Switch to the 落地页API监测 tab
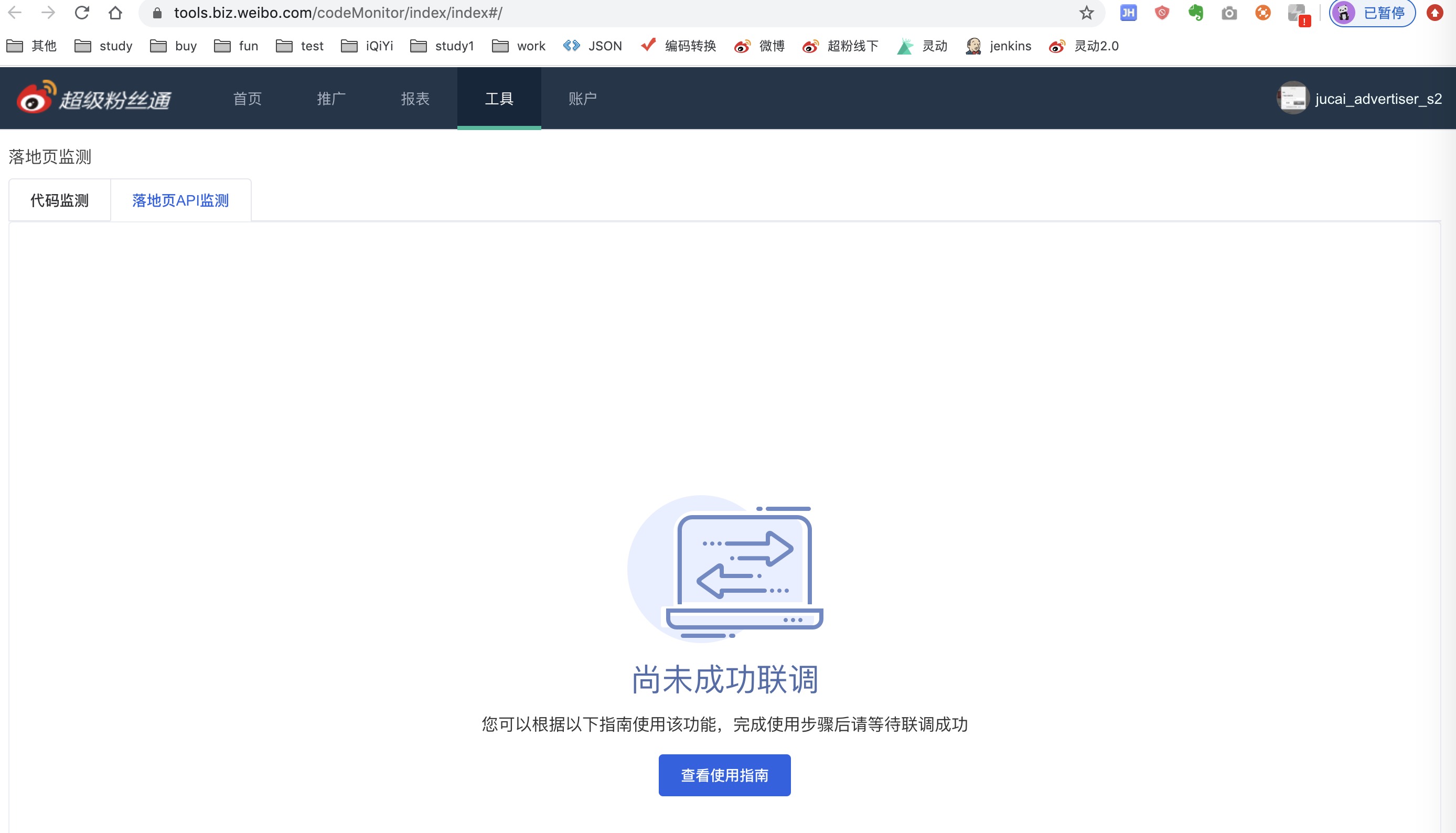The width and height of the screenshot is (1456, 833). click(181, 200)
